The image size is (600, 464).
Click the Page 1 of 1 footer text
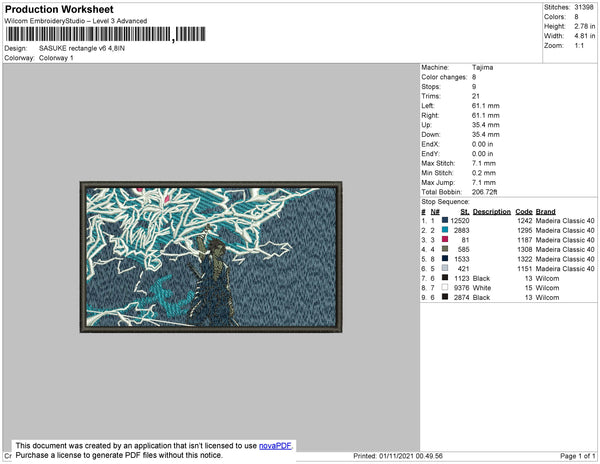(575, 456)
